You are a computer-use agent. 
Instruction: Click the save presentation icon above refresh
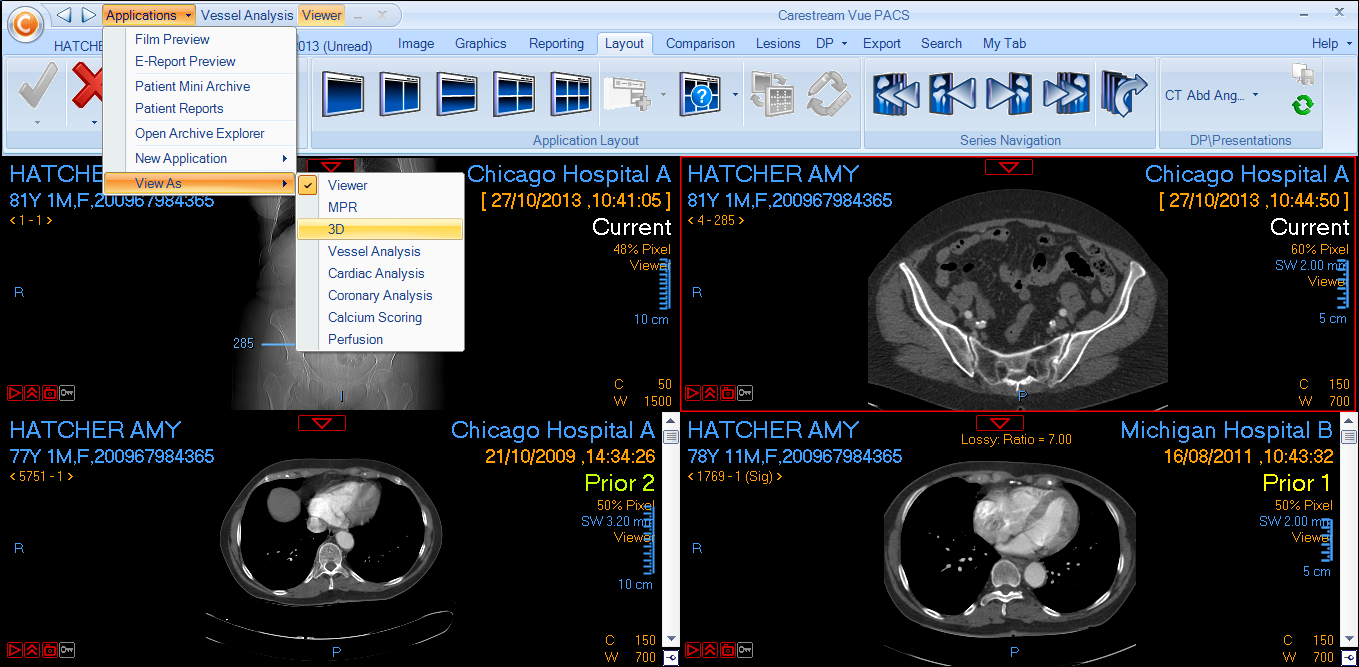click(x=1303, y=73)
